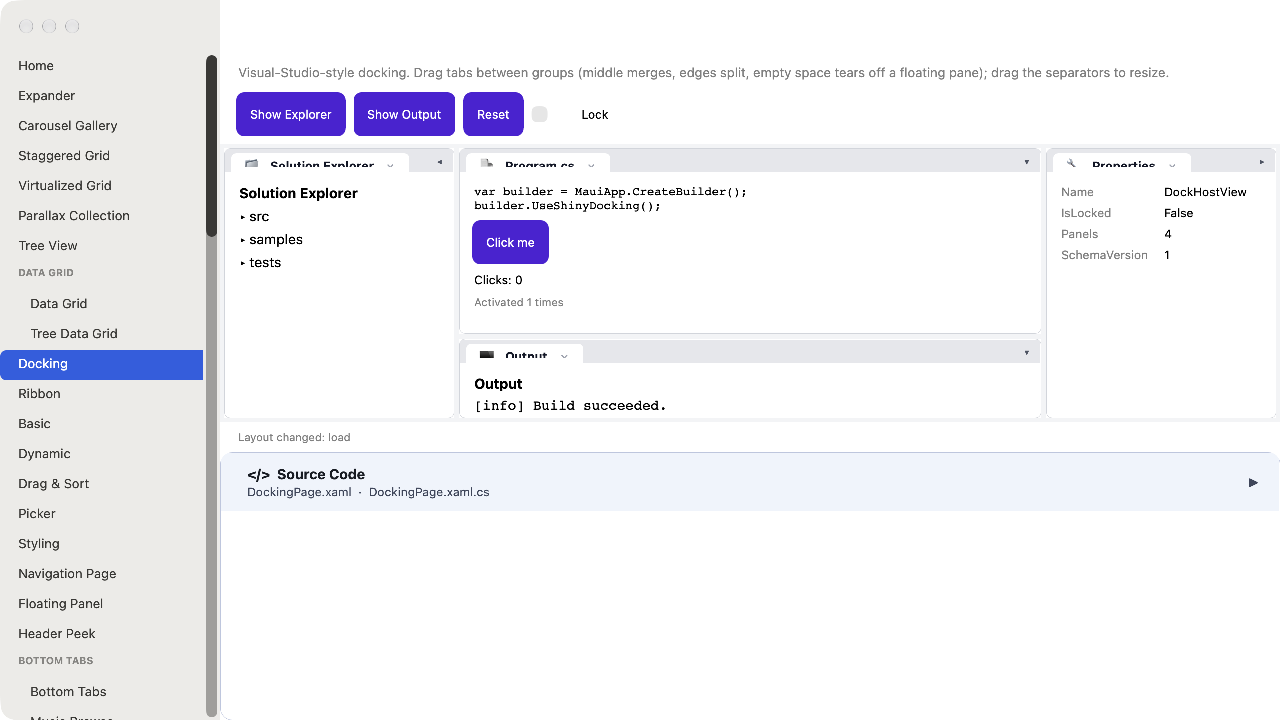Toggle the Lock checkbox
This screenshot has height=720, width=1280.
540,114
